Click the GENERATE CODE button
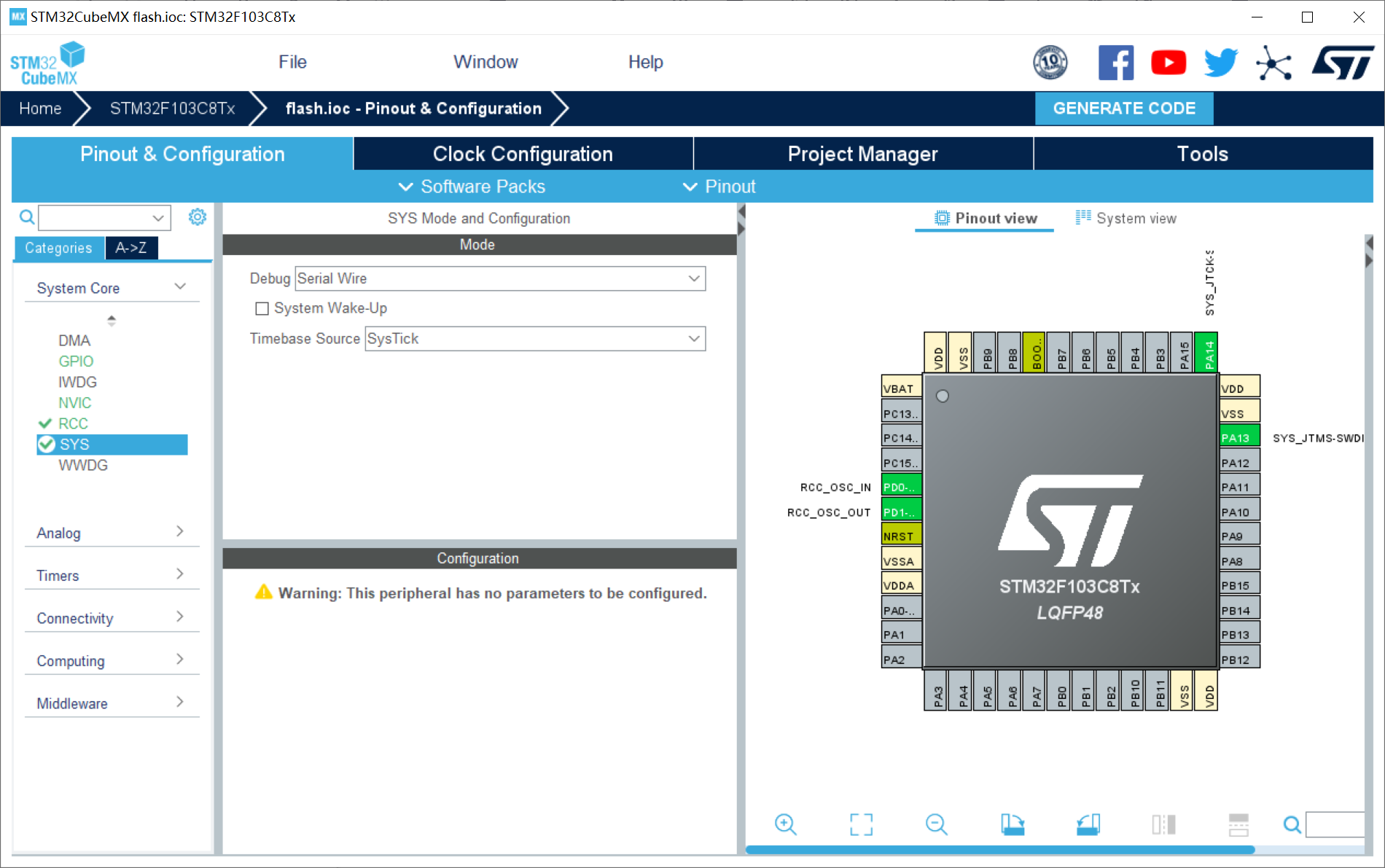Viewport: 1385px width, 868px height. click(1124, 109)
